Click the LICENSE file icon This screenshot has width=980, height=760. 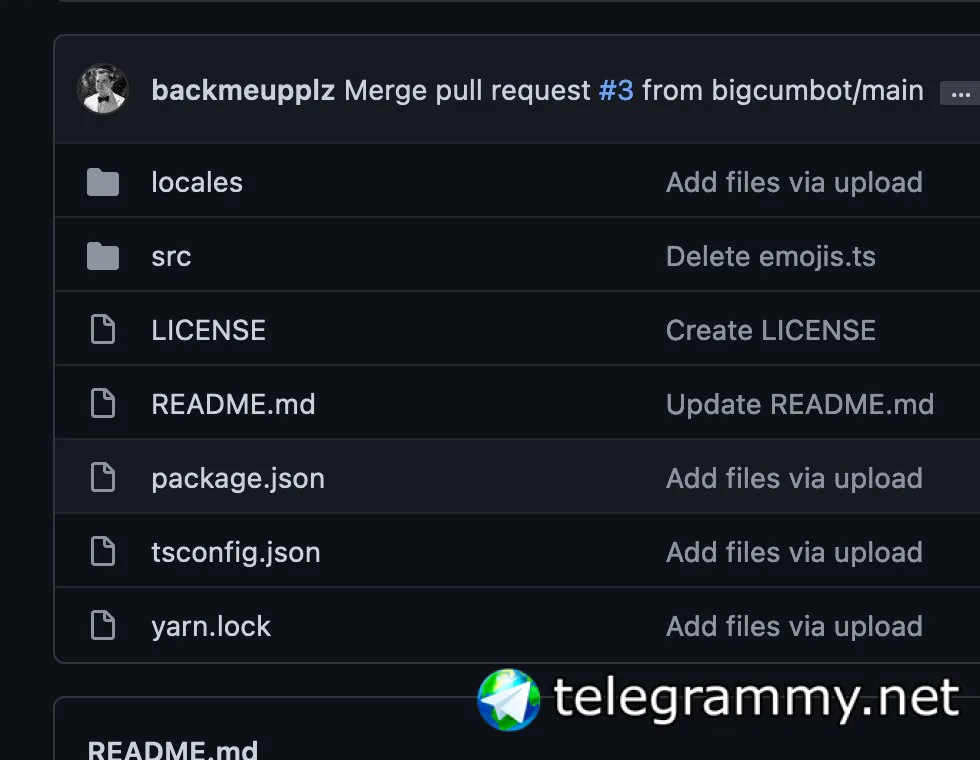click(x=103, y=330)
